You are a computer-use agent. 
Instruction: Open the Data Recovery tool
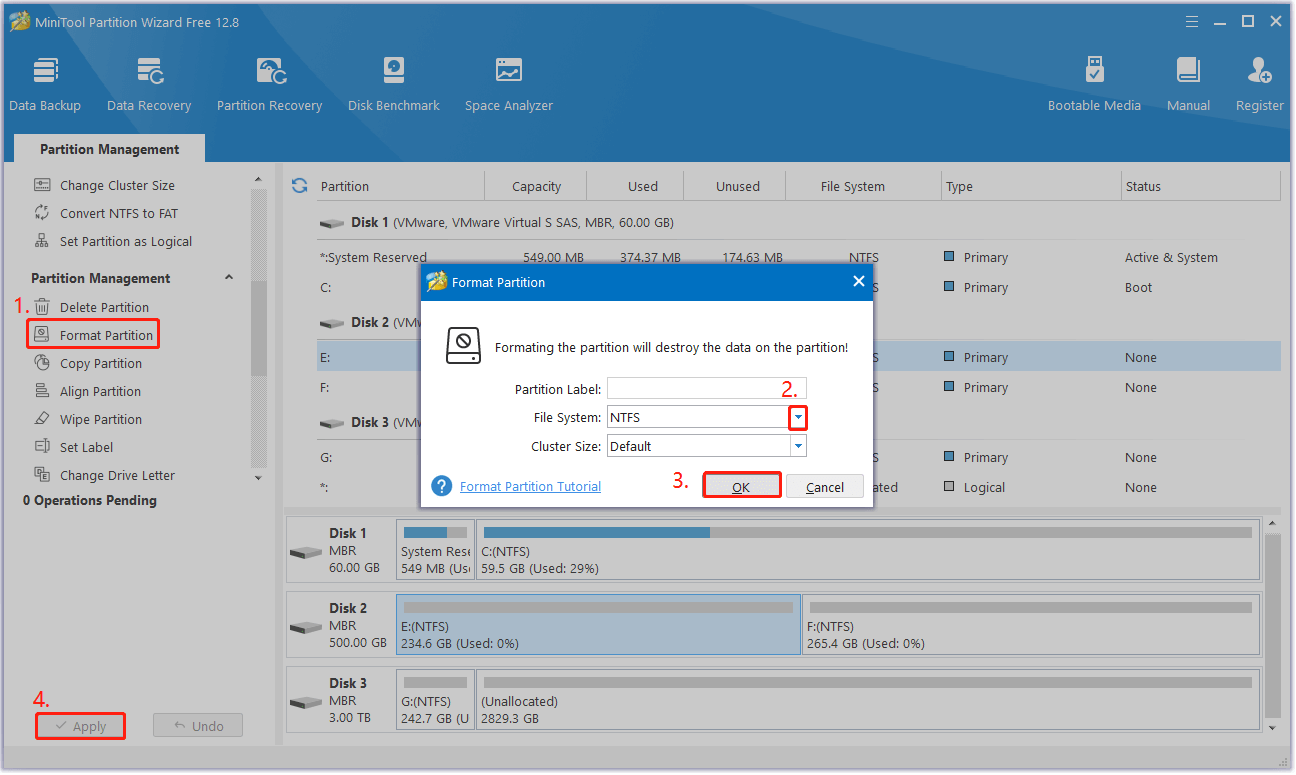tap(149, 82)
